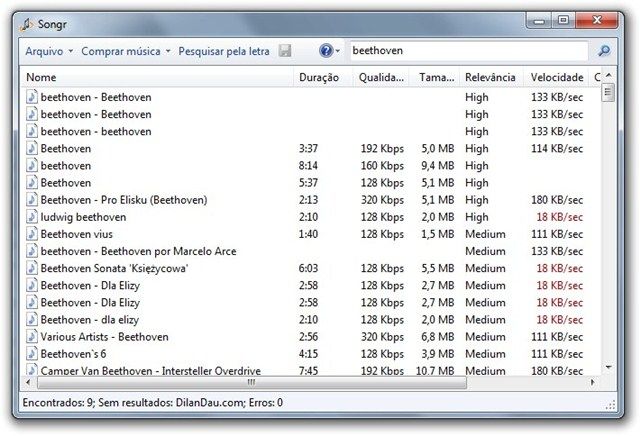Click the 8:14 duration cell

(x=308, y=166)
